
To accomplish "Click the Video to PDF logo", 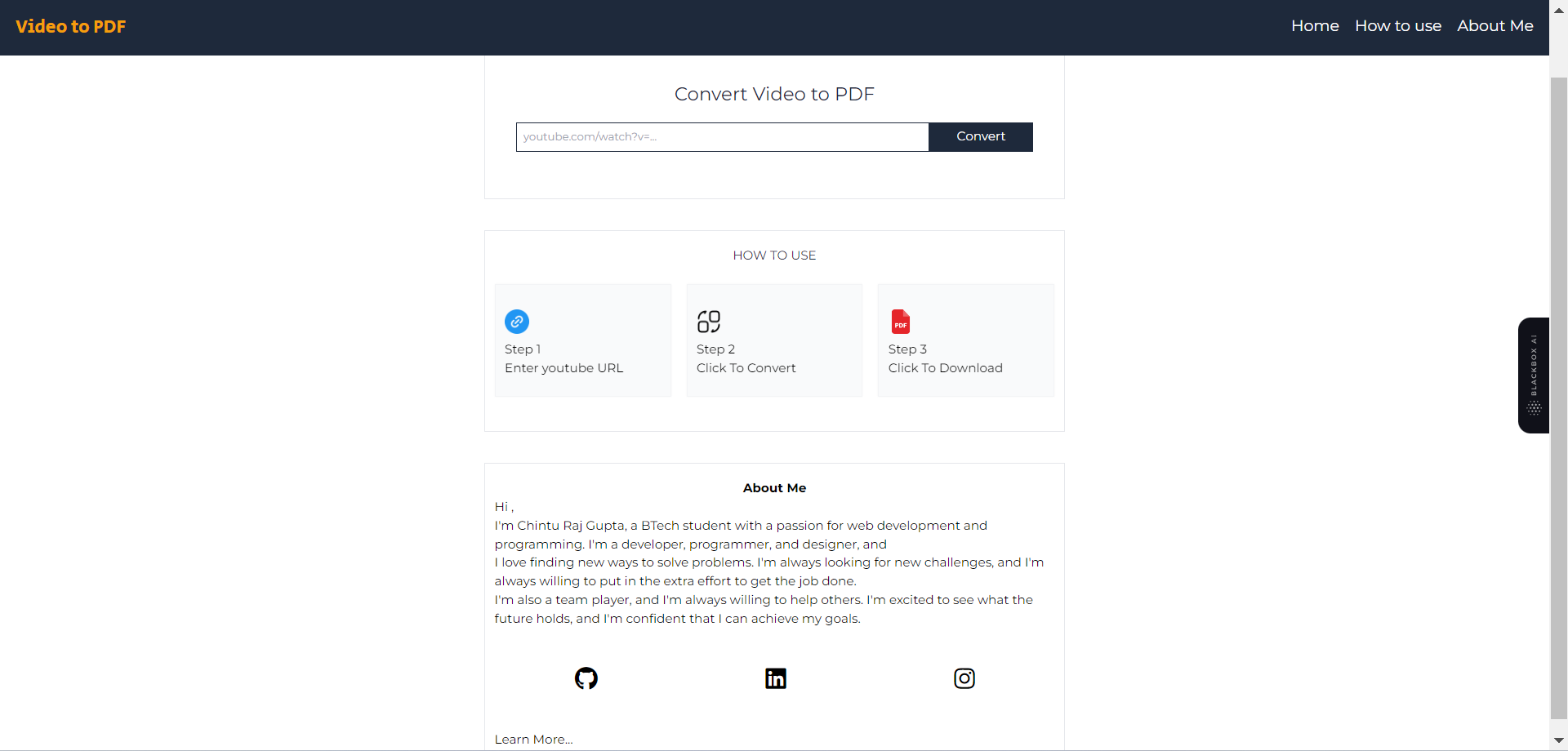I will pyautogui.click(x=71, y=27).
